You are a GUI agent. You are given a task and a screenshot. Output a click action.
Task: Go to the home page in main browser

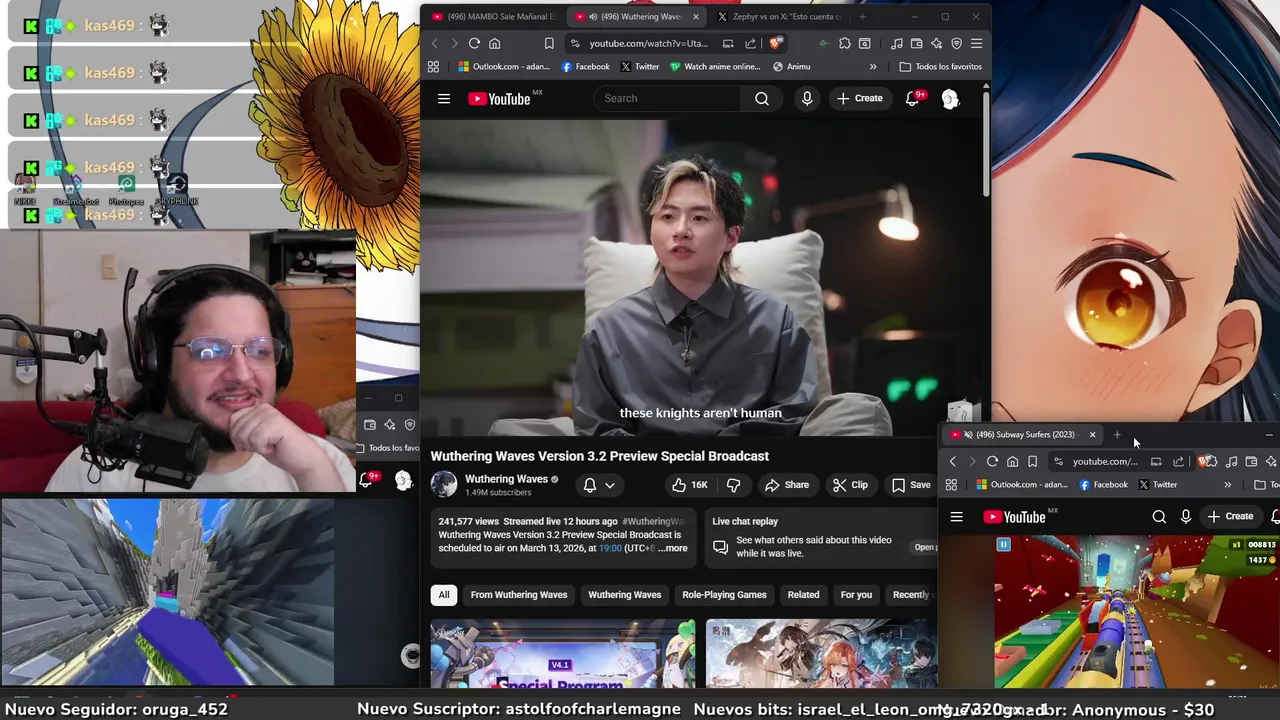(x=494, y=43)
